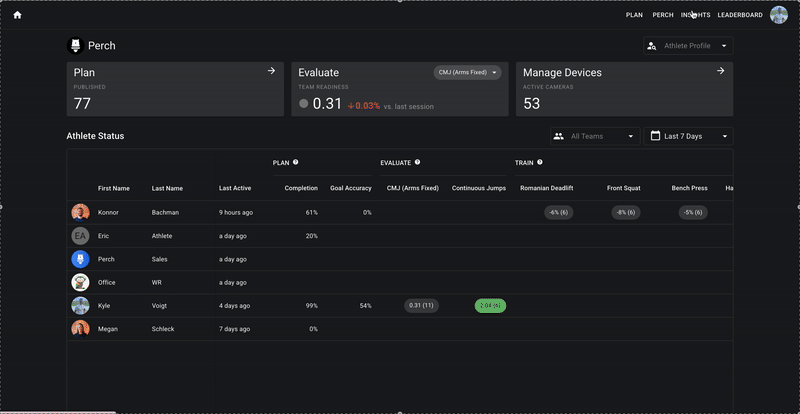Open the Manage Devices card
800x414 pixels.
pyautogui.click(x=624, y=89)
